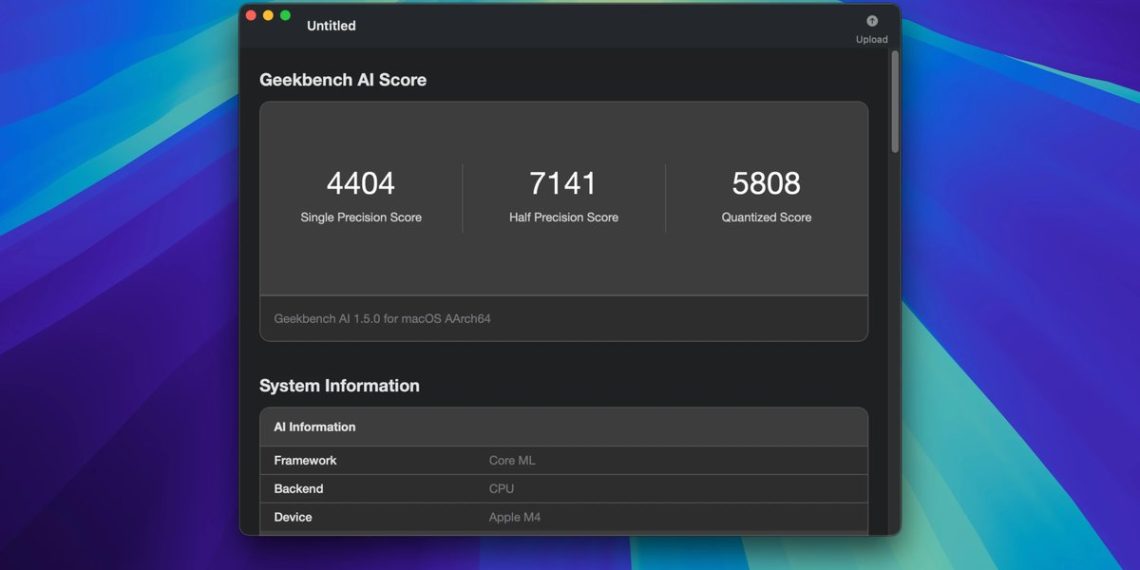
Task: Click the Quantized Score label
Action: pyautogui.click(x=766, y=217)
